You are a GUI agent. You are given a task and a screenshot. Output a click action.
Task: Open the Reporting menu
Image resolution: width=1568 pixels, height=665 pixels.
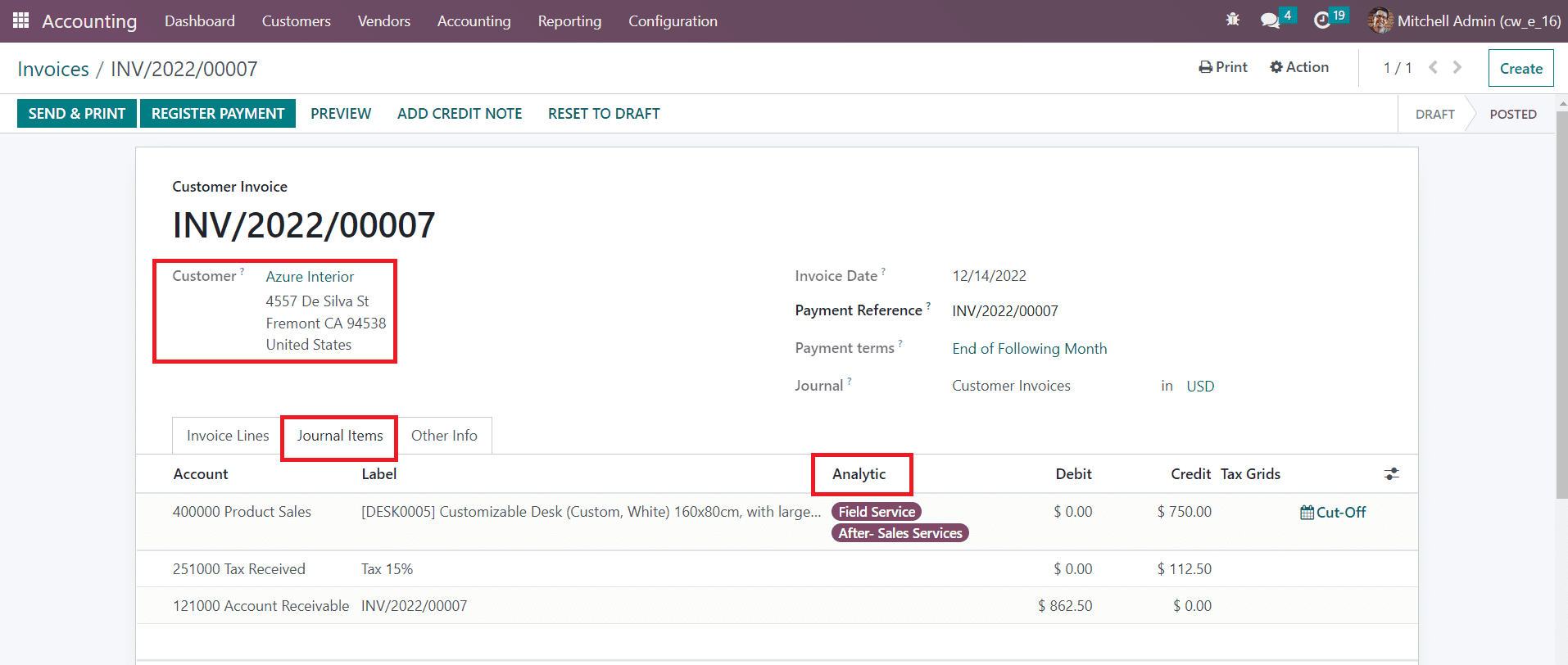pos(569,21)
